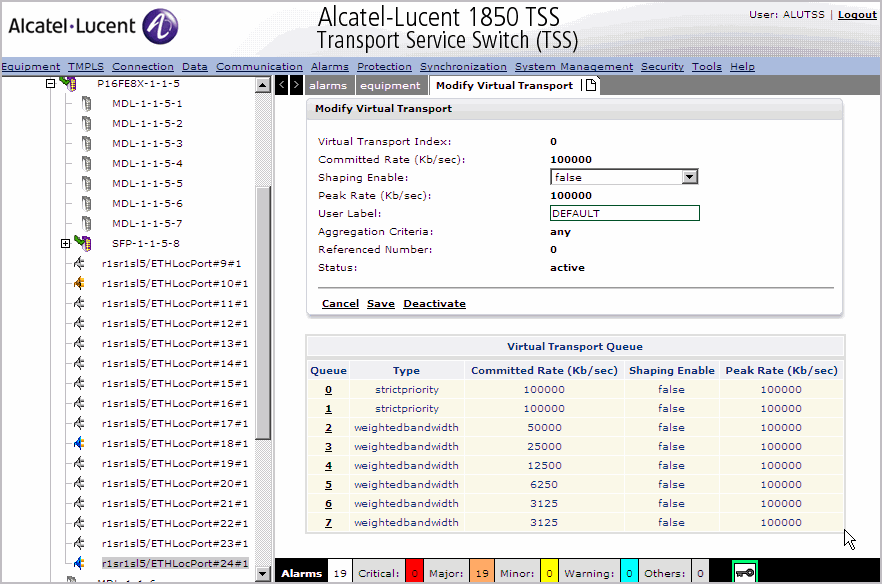Click the ETHLocPort#20#1 port icon
Screen dimensions: 882x584
click(79, 483)
